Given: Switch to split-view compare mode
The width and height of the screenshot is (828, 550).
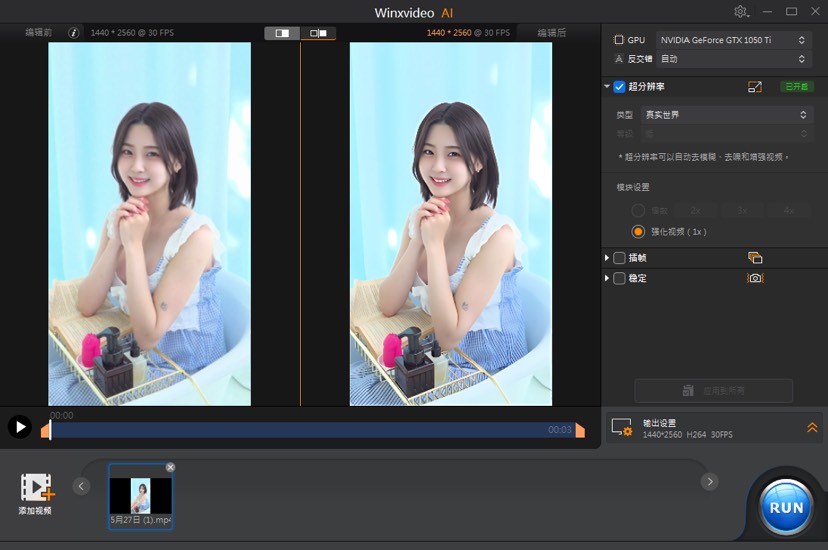Looking at the screenshot, I should click(x=282, y=33).
